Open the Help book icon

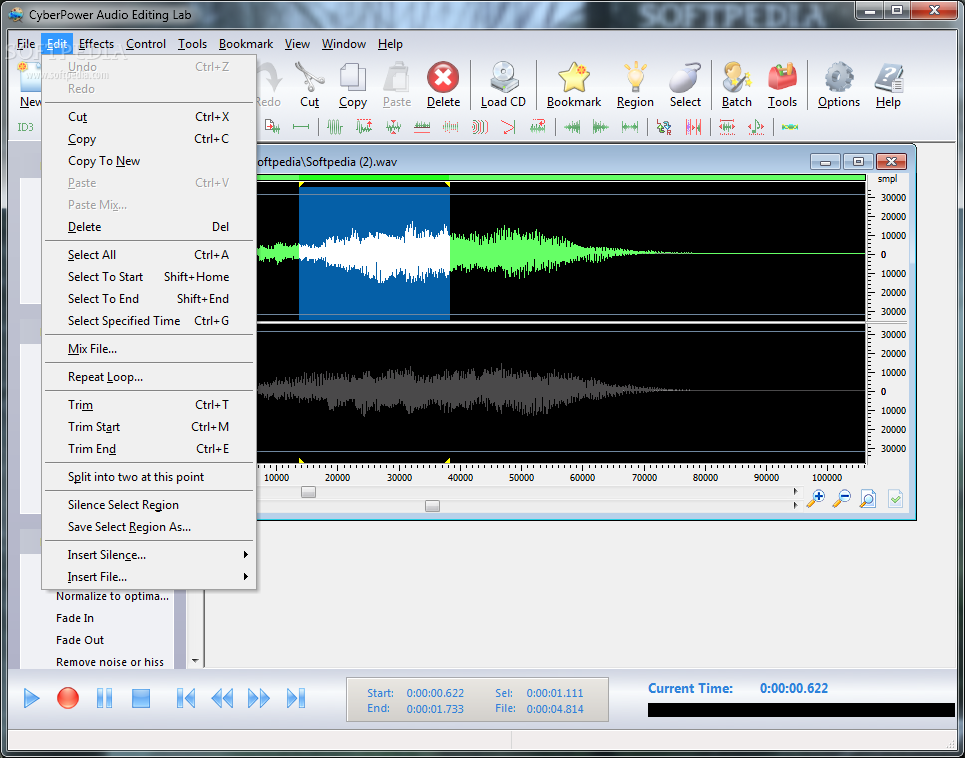[x=888, y=78]
